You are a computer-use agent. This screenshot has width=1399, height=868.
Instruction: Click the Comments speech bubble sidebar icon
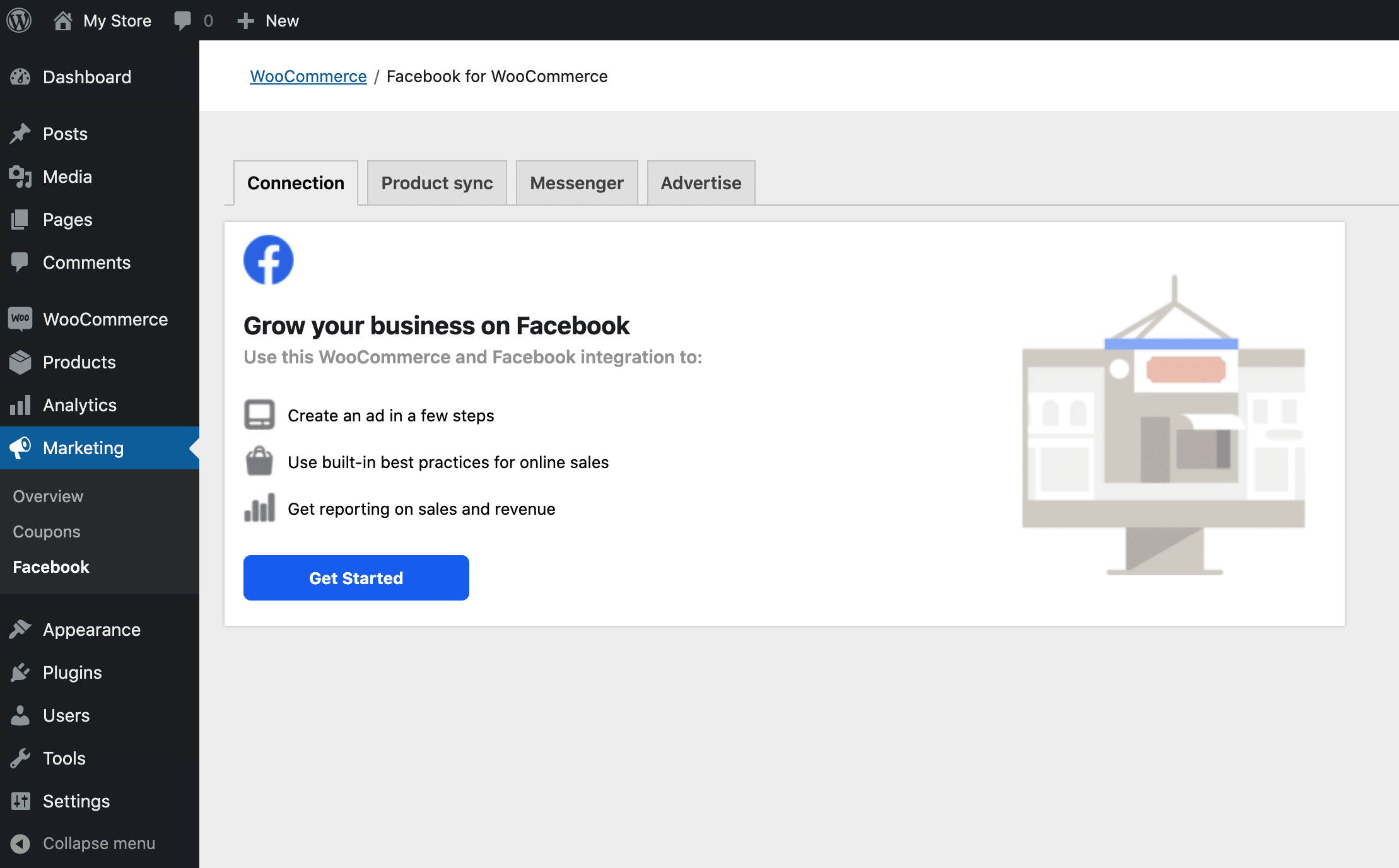20,262
